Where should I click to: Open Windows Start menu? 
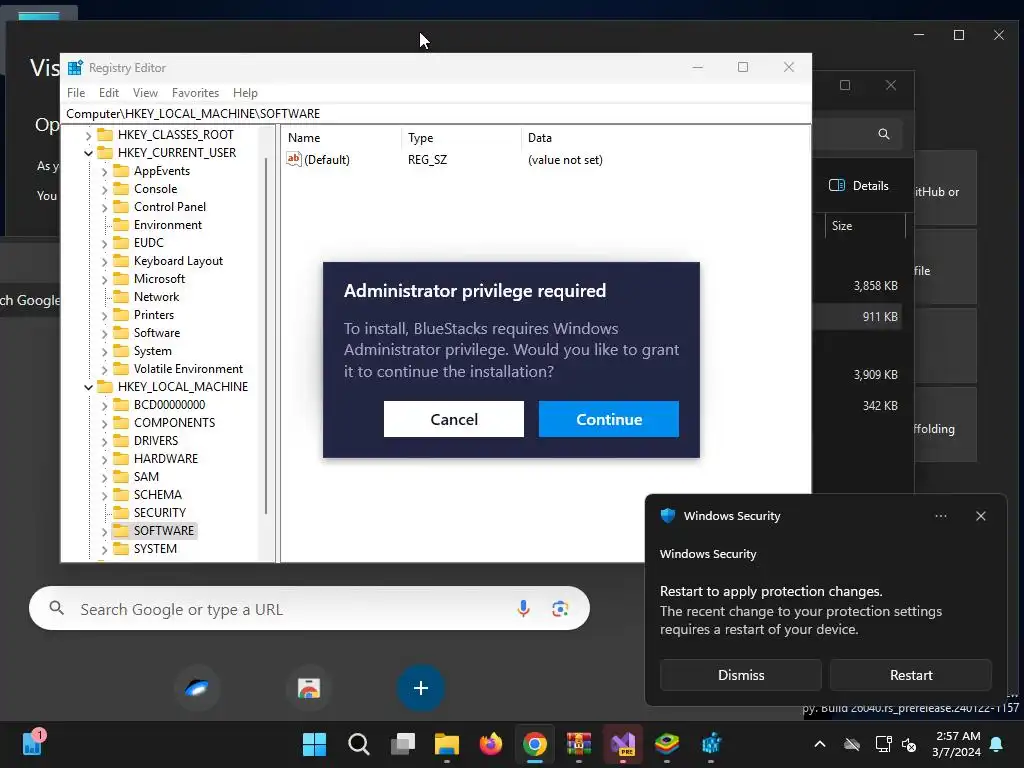point(314,744)
